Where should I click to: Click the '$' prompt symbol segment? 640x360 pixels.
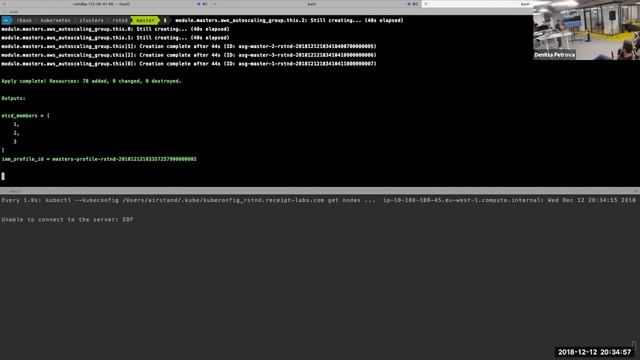click(165, 20)
